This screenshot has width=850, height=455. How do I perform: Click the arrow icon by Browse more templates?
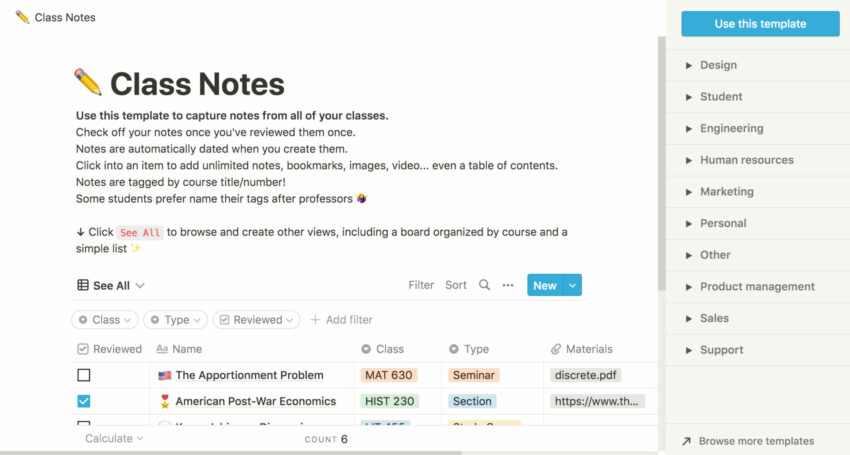click(x=686, y=441)
